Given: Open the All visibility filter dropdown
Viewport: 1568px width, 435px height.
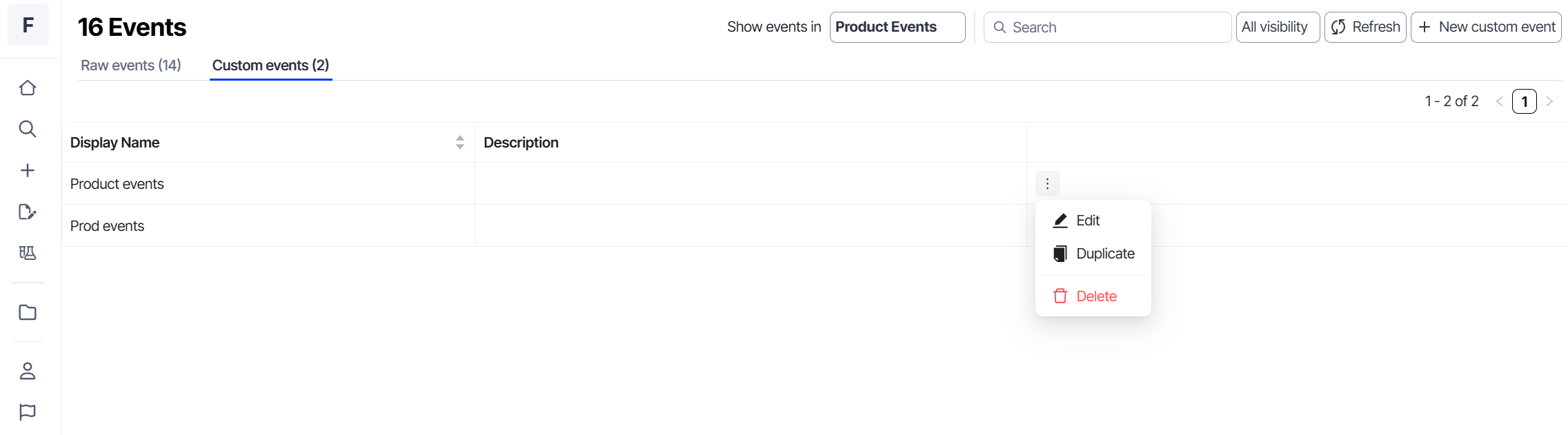Looking at the screenshot, I should [1278, 27].
